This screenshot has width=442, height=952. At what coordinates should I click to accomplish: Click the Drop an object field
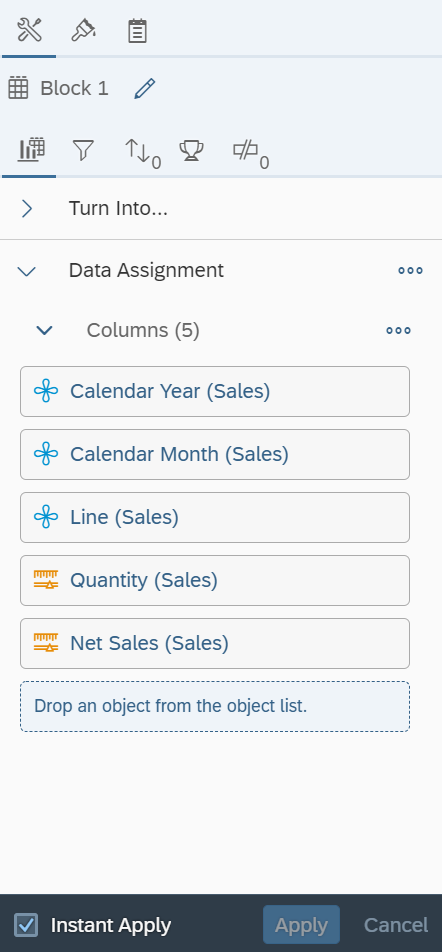(x=215, y=706)
